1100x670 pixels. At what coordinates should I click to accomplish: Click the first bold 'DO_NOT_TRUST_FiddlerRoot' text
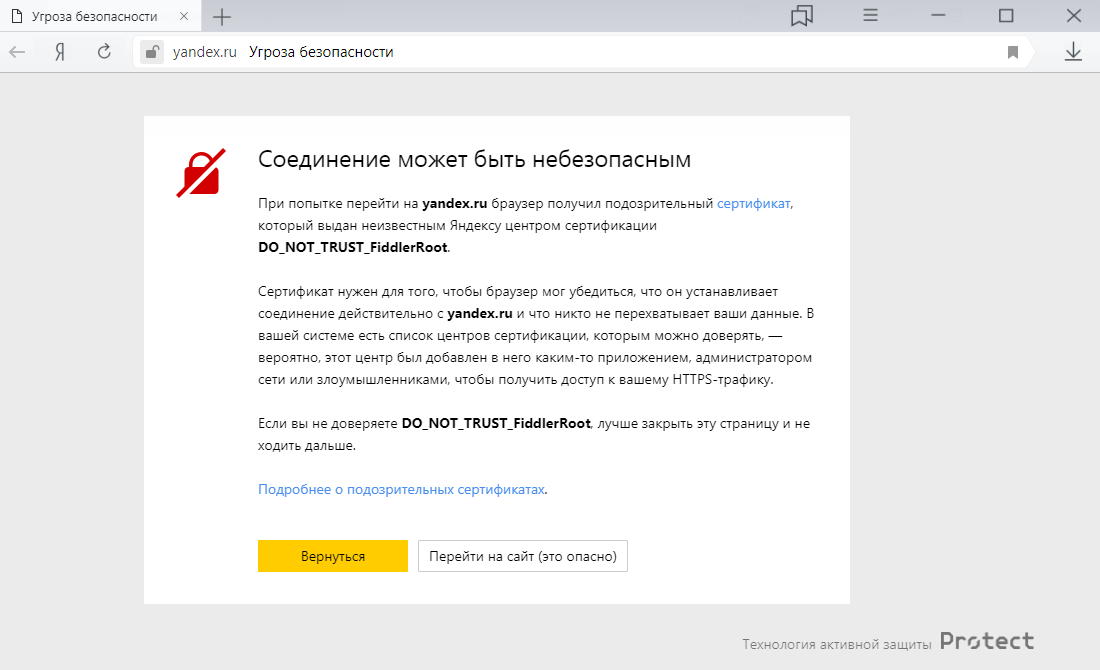click(353, 247)
